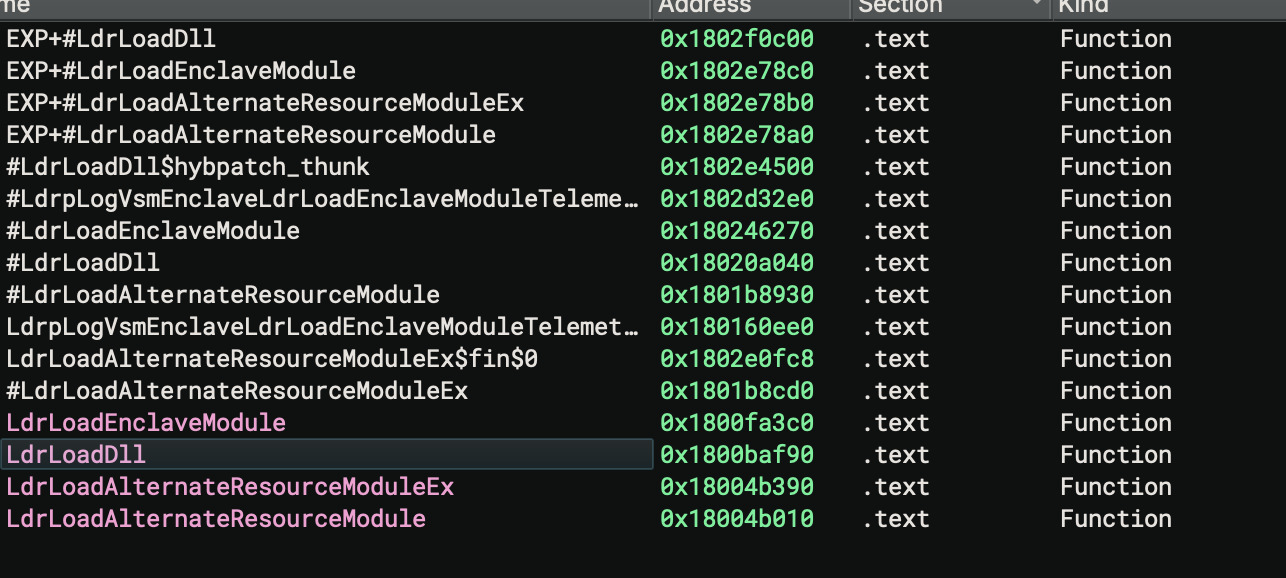Select #LdrLoadEnclaveModule at 0x180246270

153,231
